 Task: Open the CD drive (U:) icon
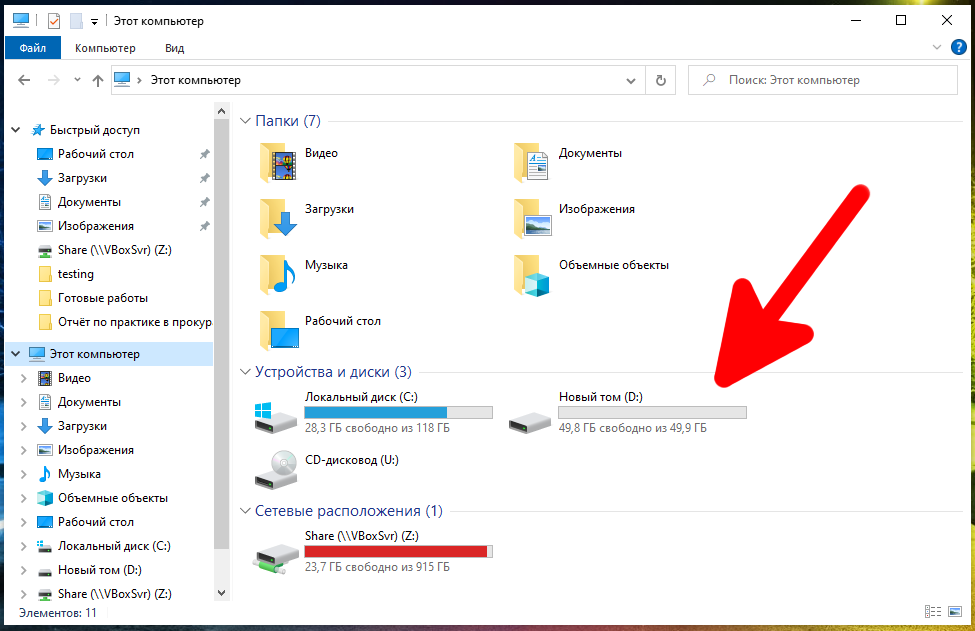[275, 467]
